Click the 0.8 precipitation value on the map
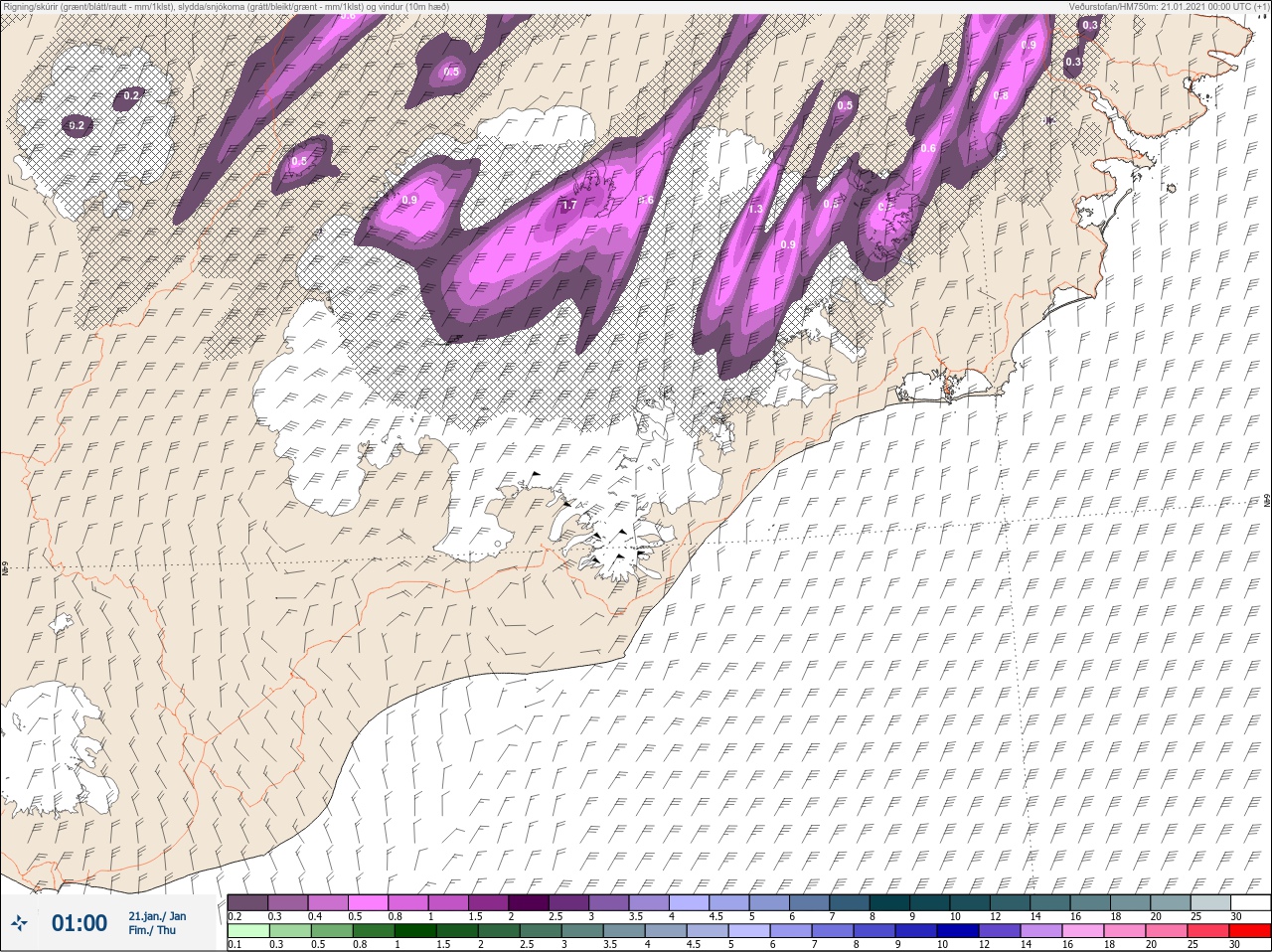 coord(1001,95)
